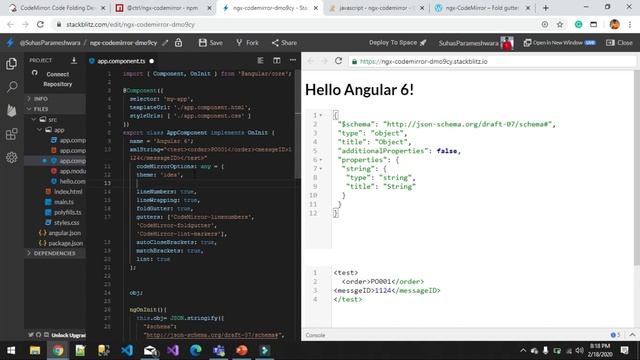Switch to CodeMirror Code Folding tab
Image resolution: width=640 pixels, height=360 pixels.
(x=57, y=8)
